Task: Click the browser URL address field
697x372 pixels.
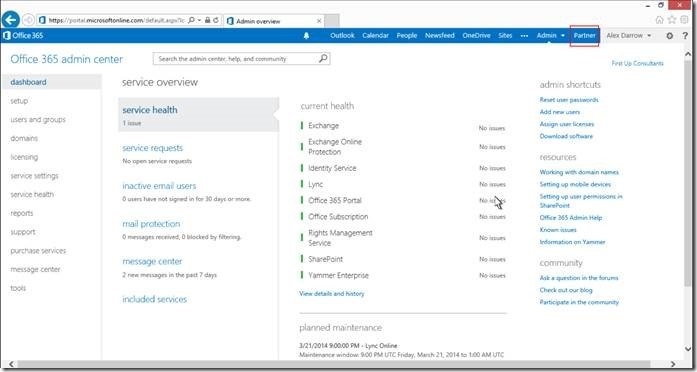Action: tap(117, 20)
